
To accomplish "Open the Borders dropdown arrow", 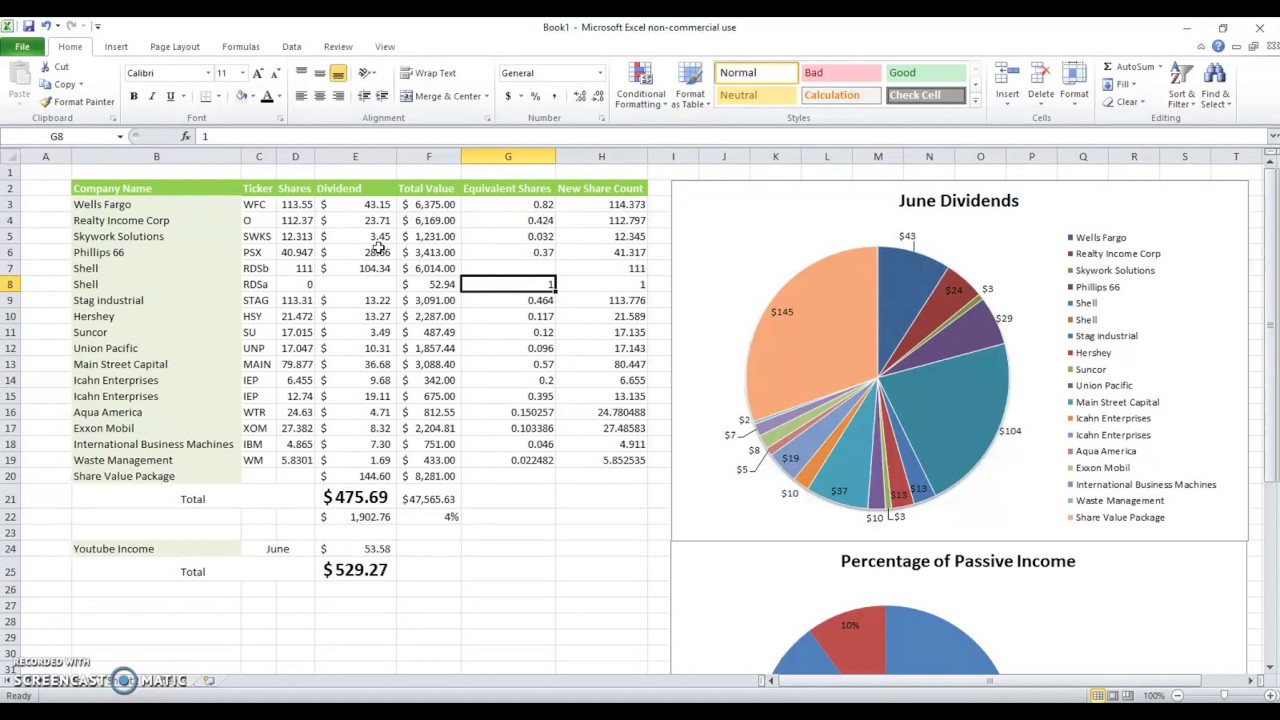I will point(219,96).
